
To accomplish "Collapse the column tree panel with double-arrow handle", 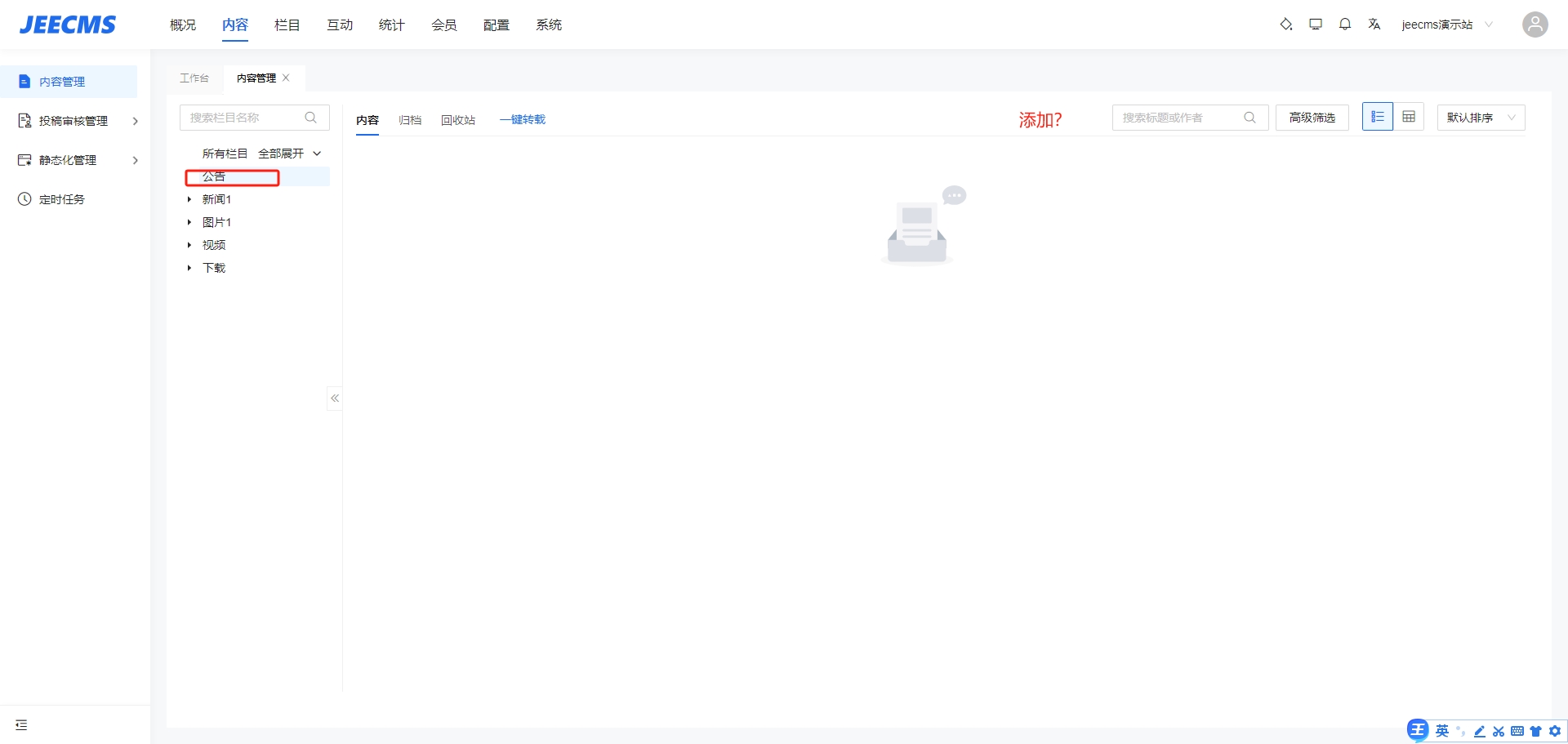I will tap(335, 399).
